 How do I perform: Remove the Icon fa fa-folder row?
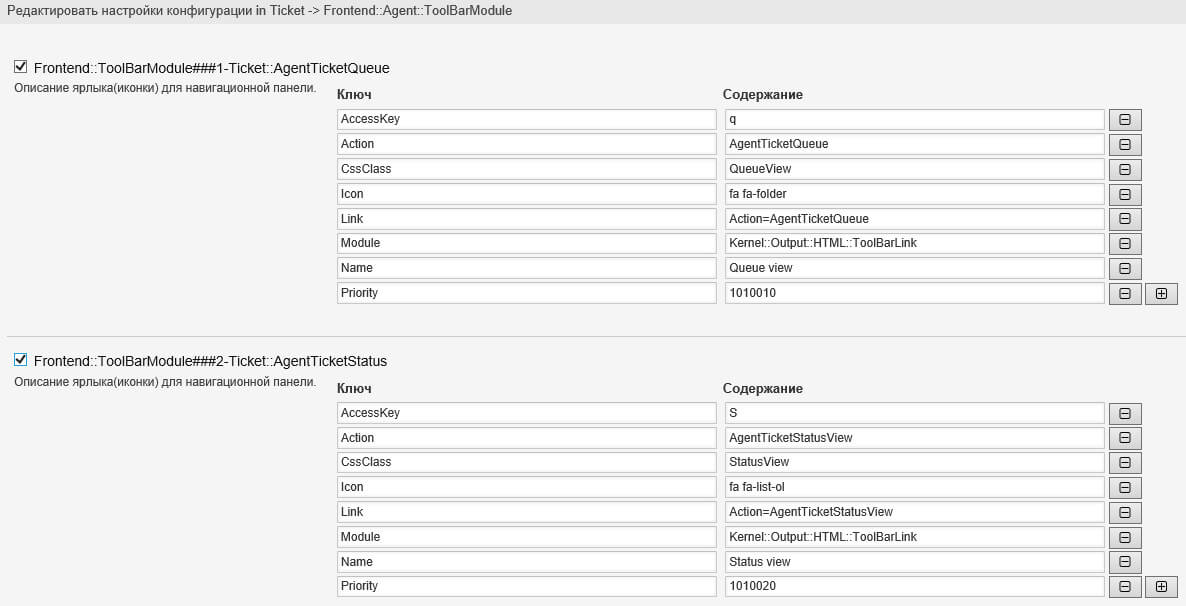click(x=1125, y=194)
